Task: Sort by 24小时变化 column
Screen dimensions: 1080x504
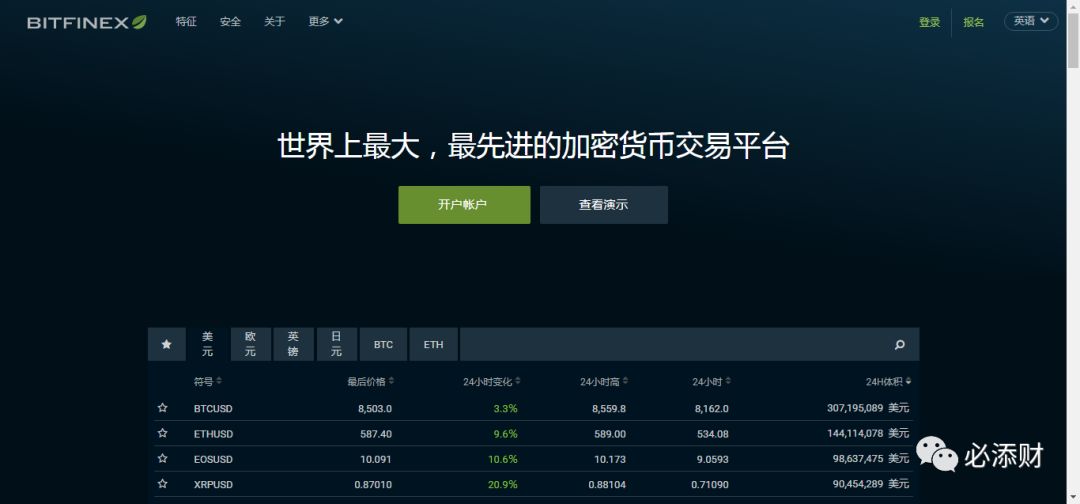Action: click(x=492, y=381)
